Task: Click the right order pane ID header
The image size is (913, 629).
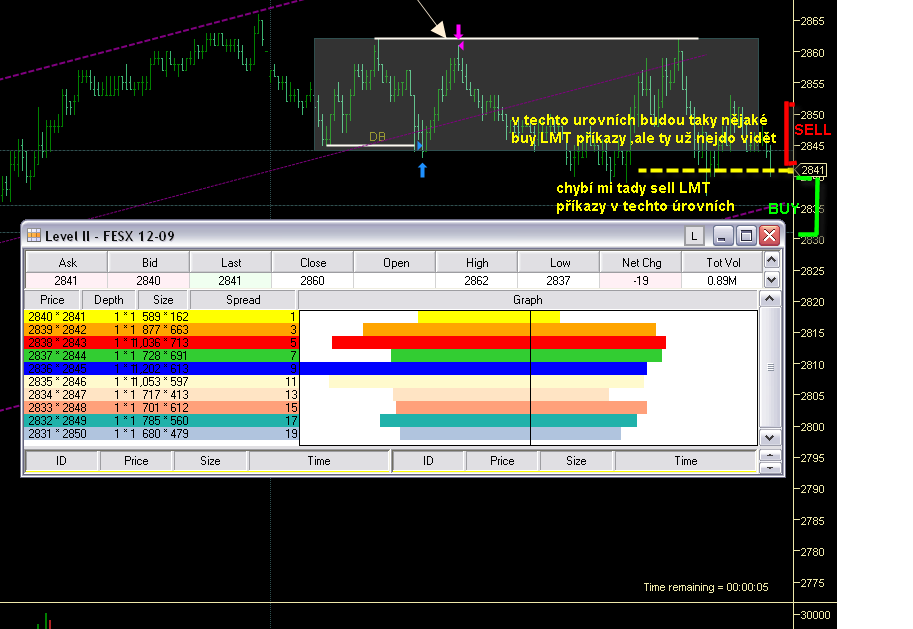Action: [428, 461]
